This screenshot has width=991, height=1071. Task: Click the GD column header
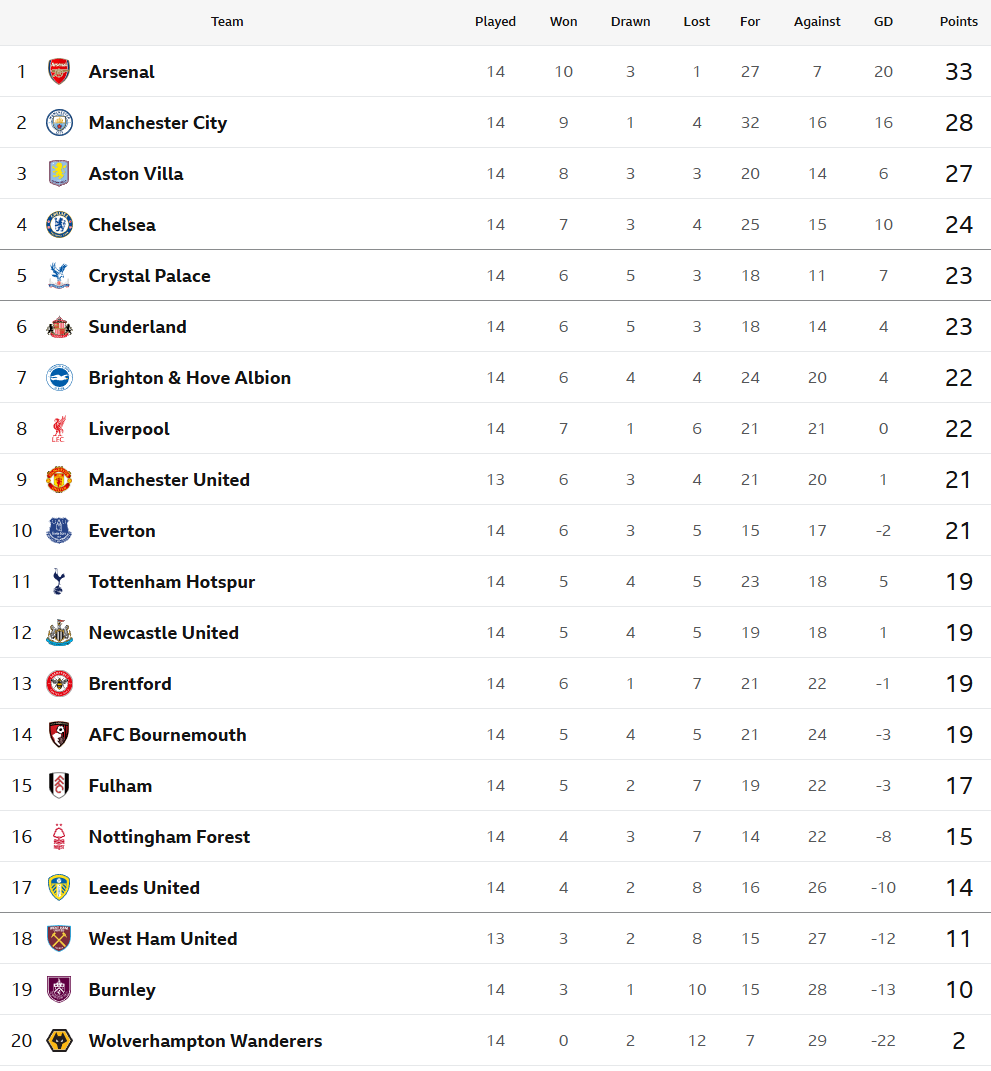[883, 22]
